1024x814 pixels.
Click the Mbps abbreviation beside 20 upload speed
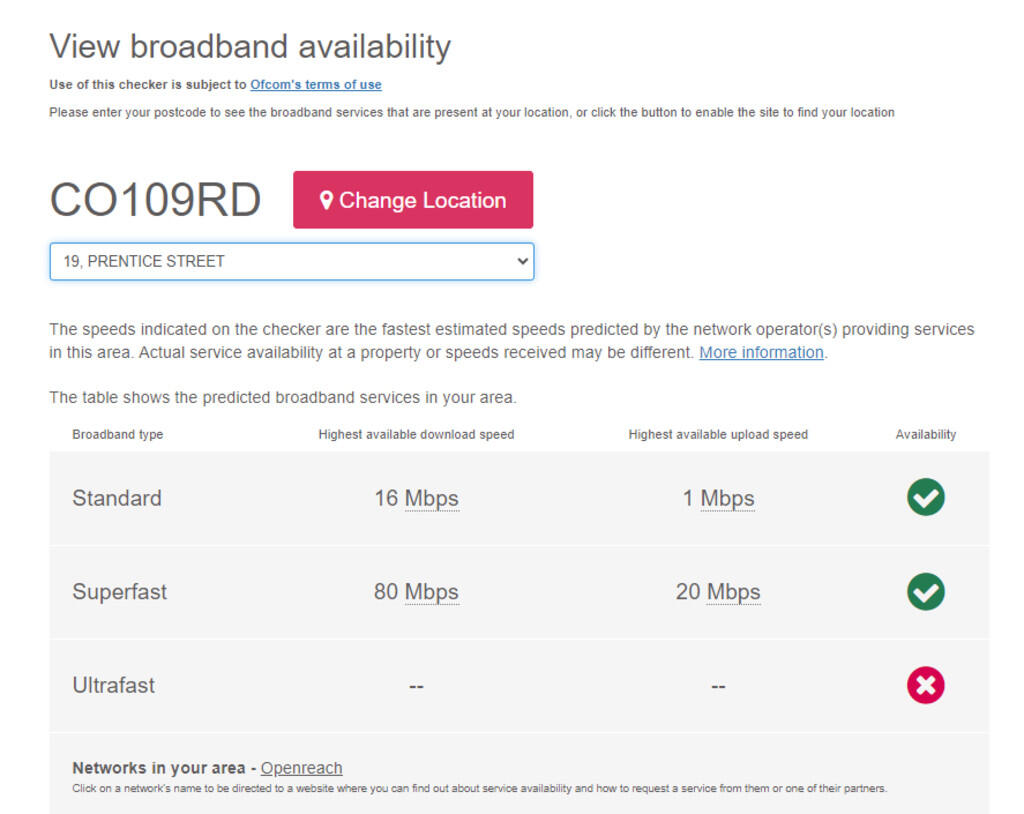[x=733, y=592]
